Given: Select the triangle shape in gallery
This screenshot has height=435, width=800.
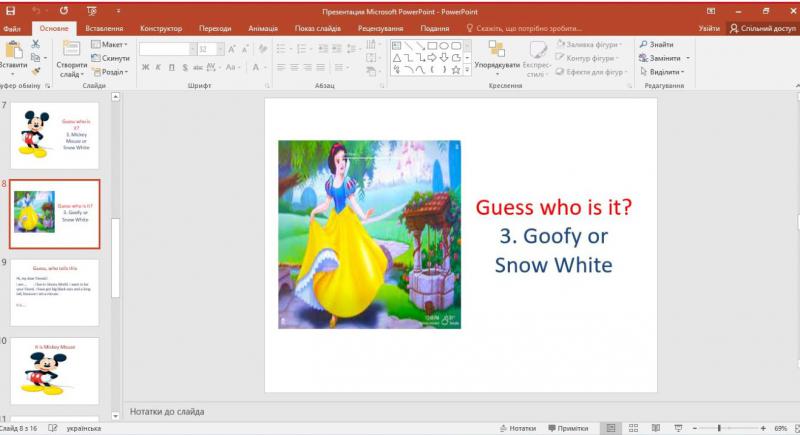Looking at the screenshot, I should (396, 58).
